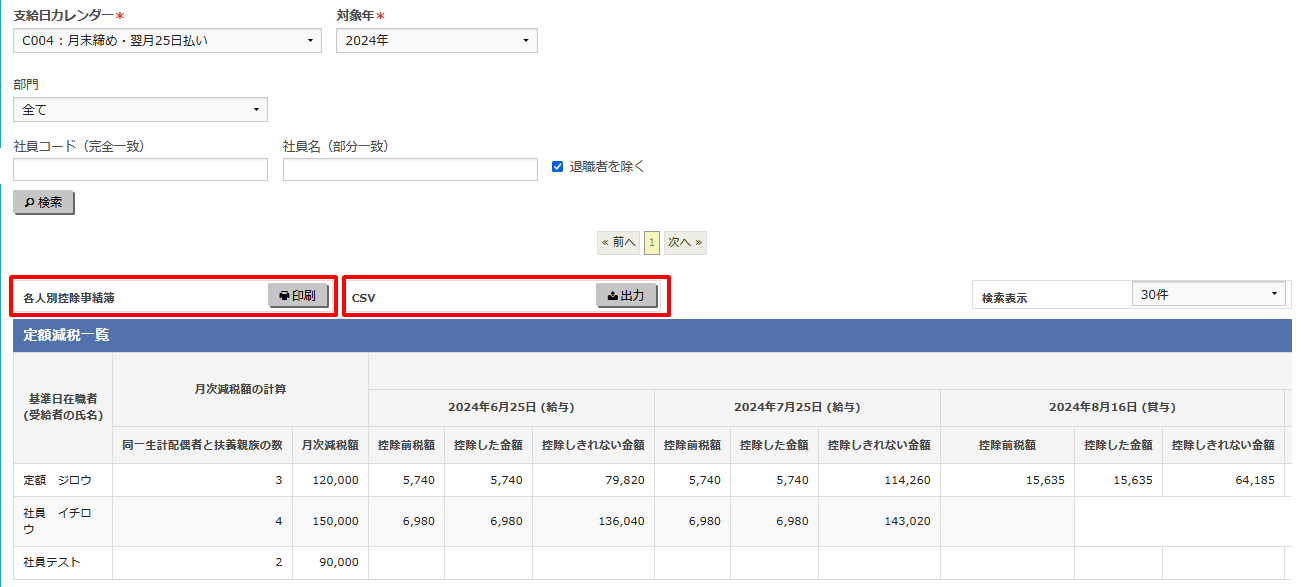Click the 2024年6月25日 (給与) column header

click(511, 407)
